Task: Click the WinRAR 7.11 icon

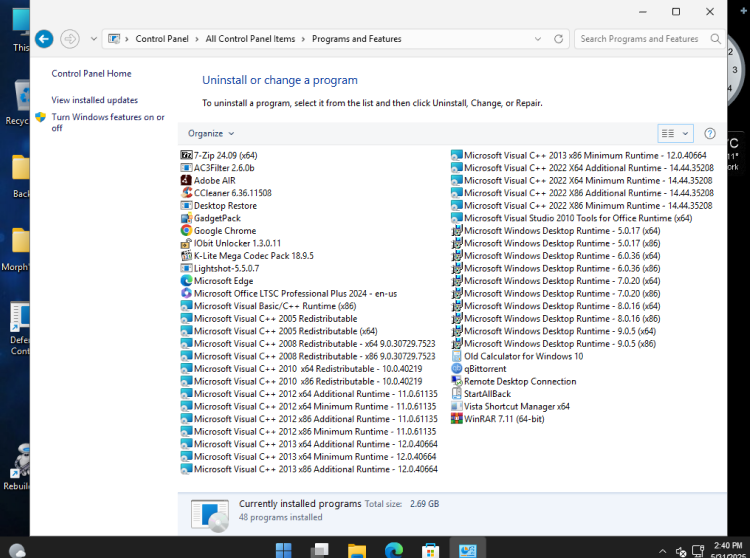Action: pos(457,419)
